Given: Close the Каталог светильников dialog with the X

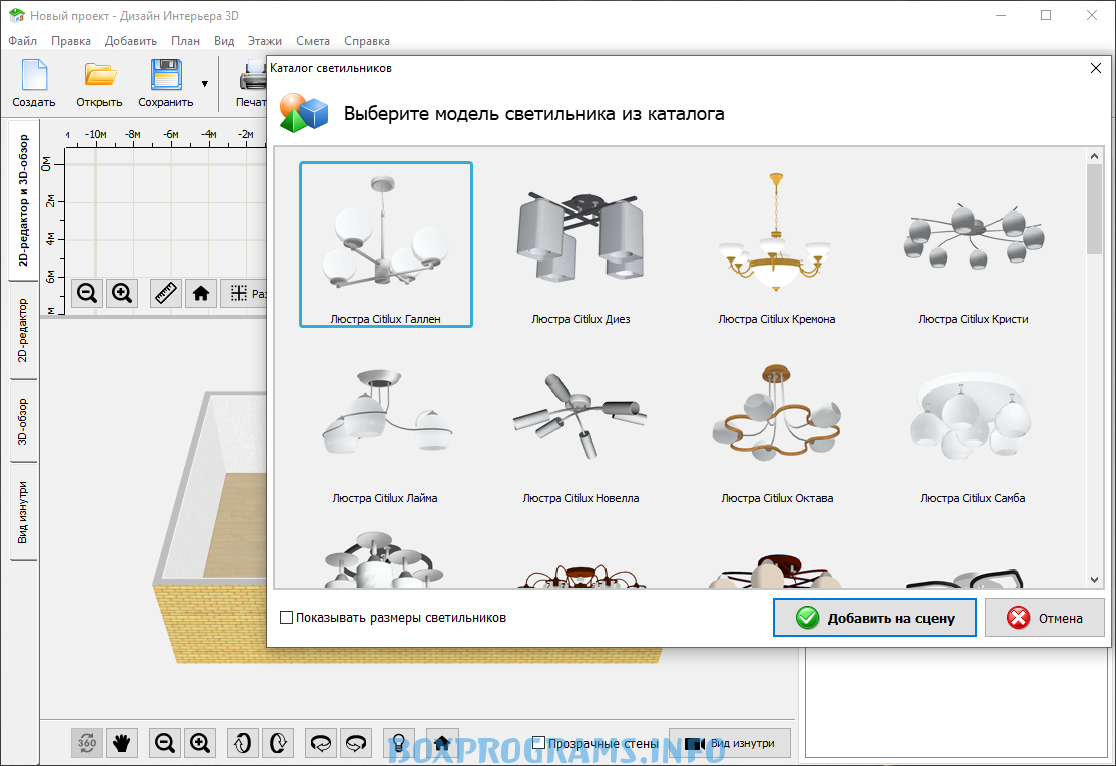Looking at the screenshot, I should [1096, 68].
